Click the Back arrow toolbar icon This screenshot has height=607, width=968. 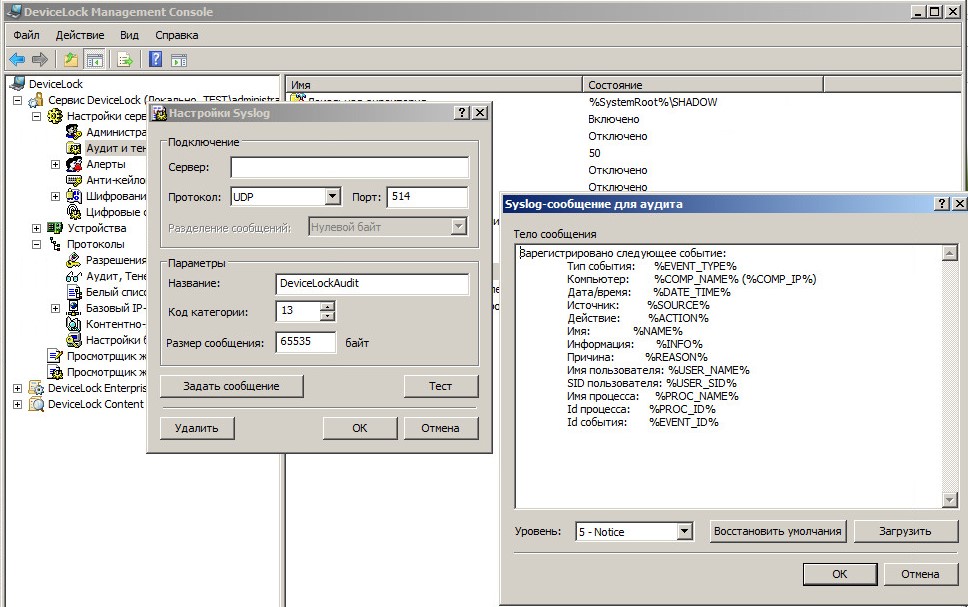point(17,60)
